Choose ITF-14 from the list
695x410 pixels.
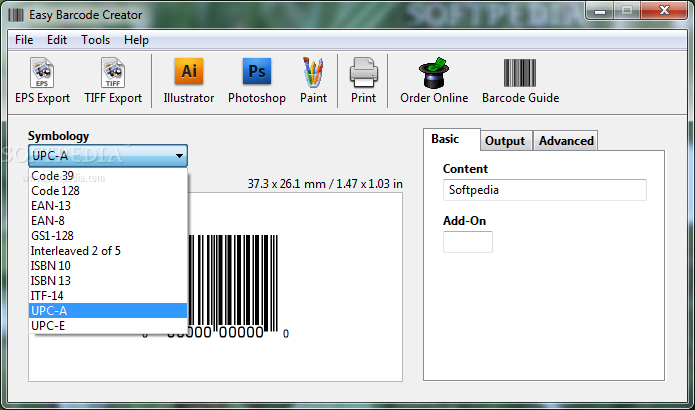click(108, 296)
